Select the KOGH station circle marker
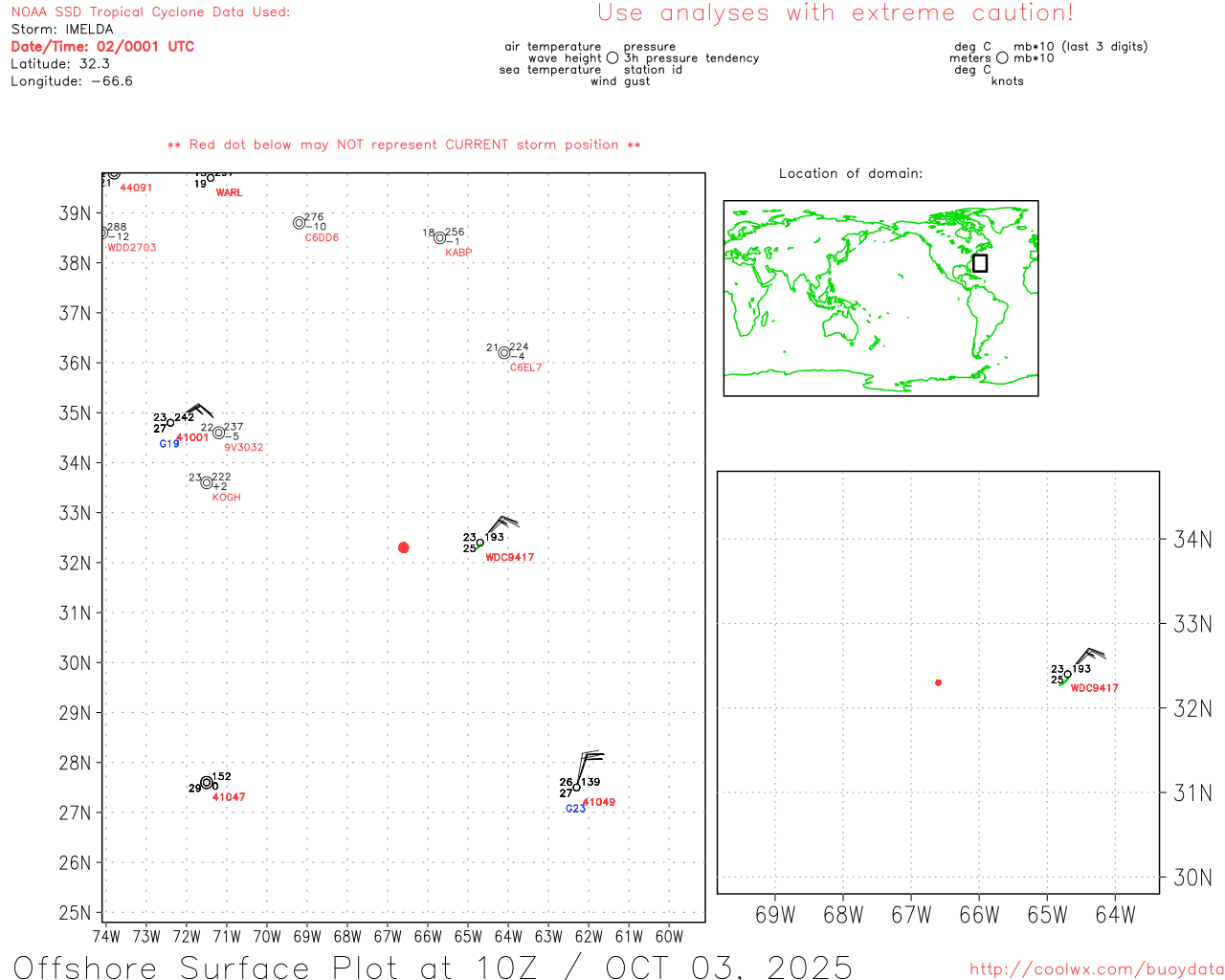This screenshot has height=980, width=1225. click(x=206, y=482)
